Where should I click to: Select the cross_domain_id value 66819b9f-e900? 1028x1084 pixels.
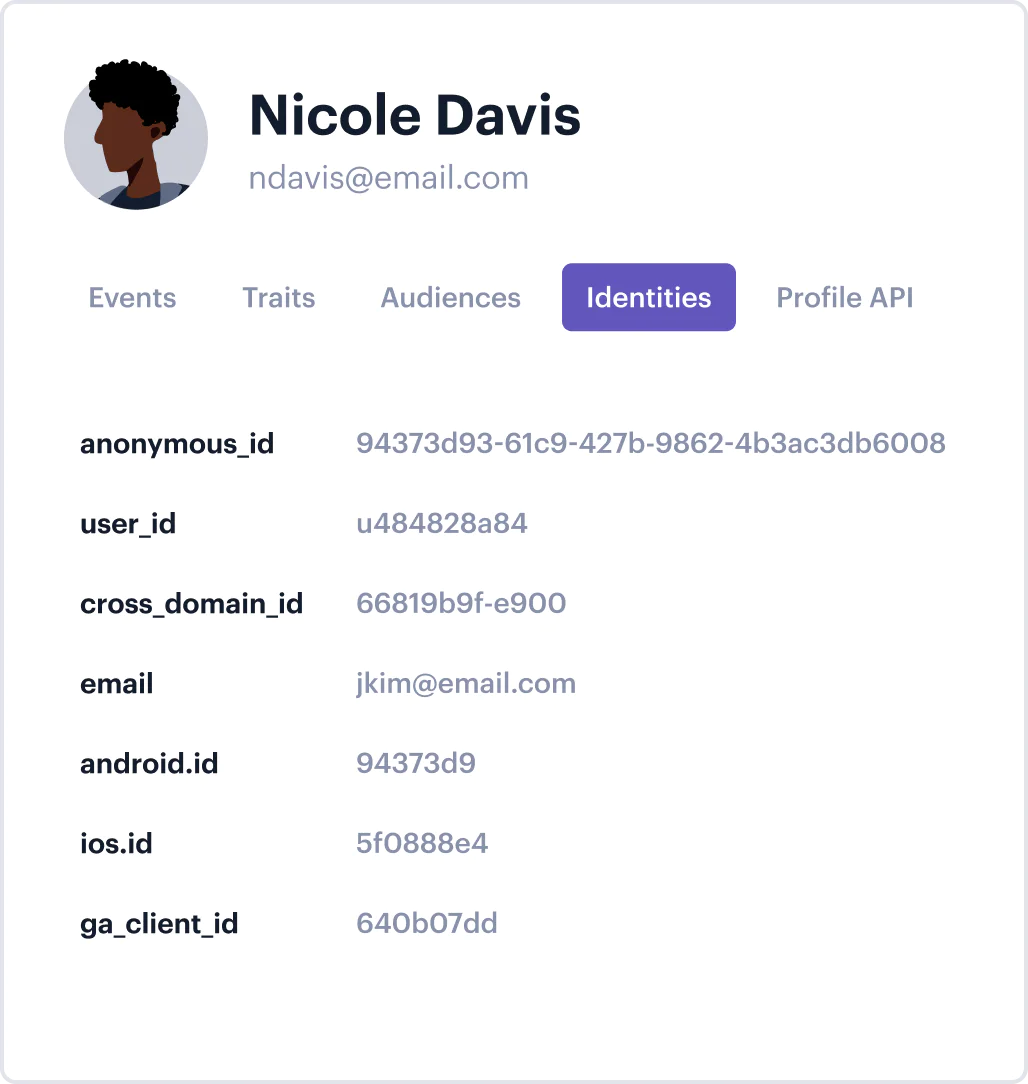point(461,604)
